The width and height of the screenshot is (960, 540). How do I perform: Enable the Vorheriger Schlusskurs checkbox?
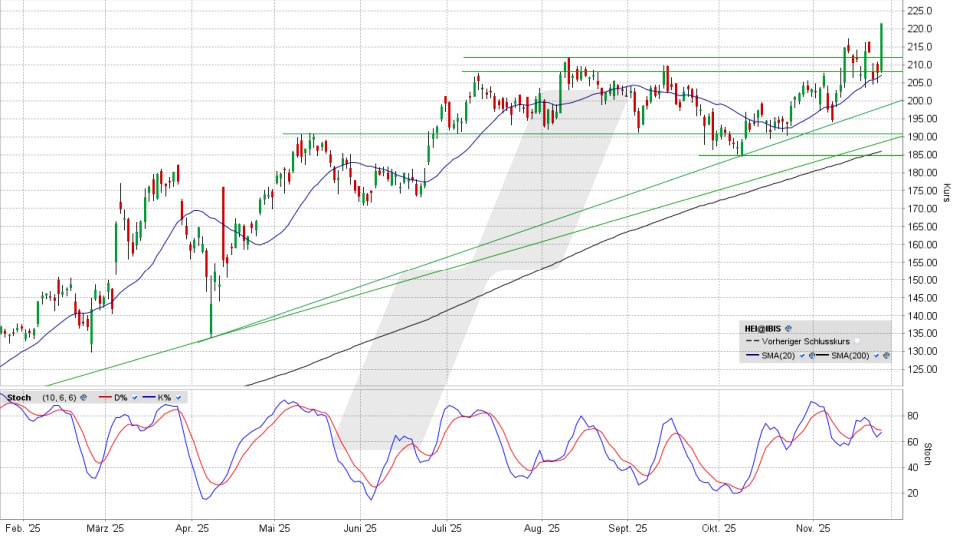coord(857,341)
